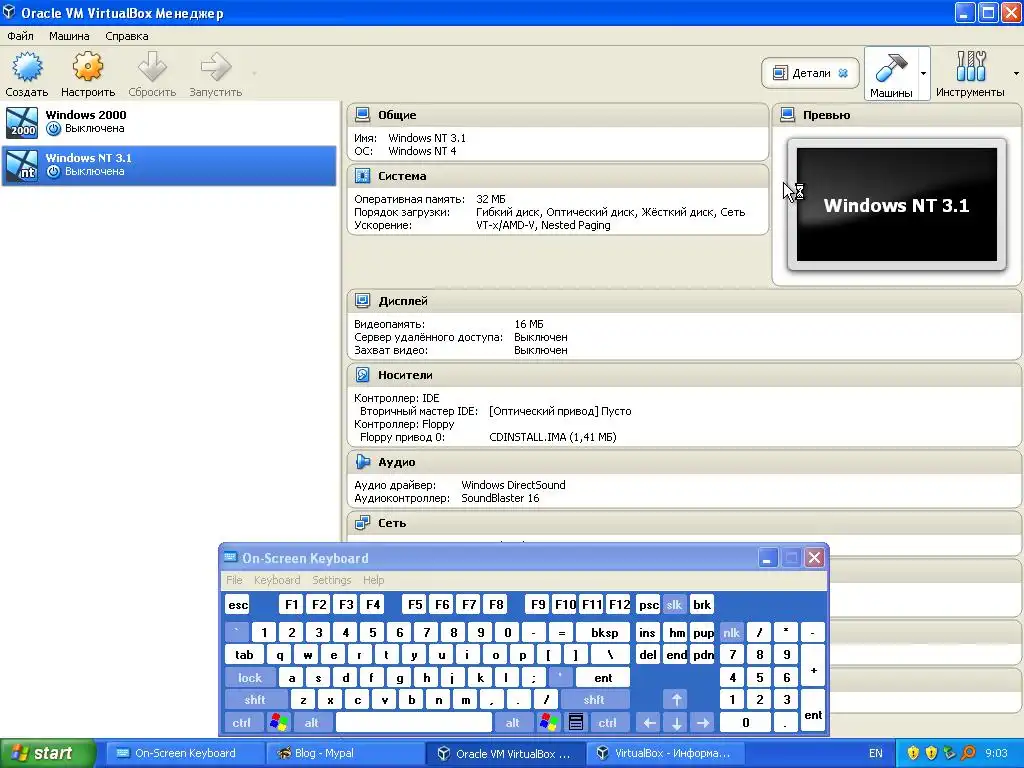
Task: Click the left arrow key on On-Screen Keyboard
Action: (x=649, y=722)
